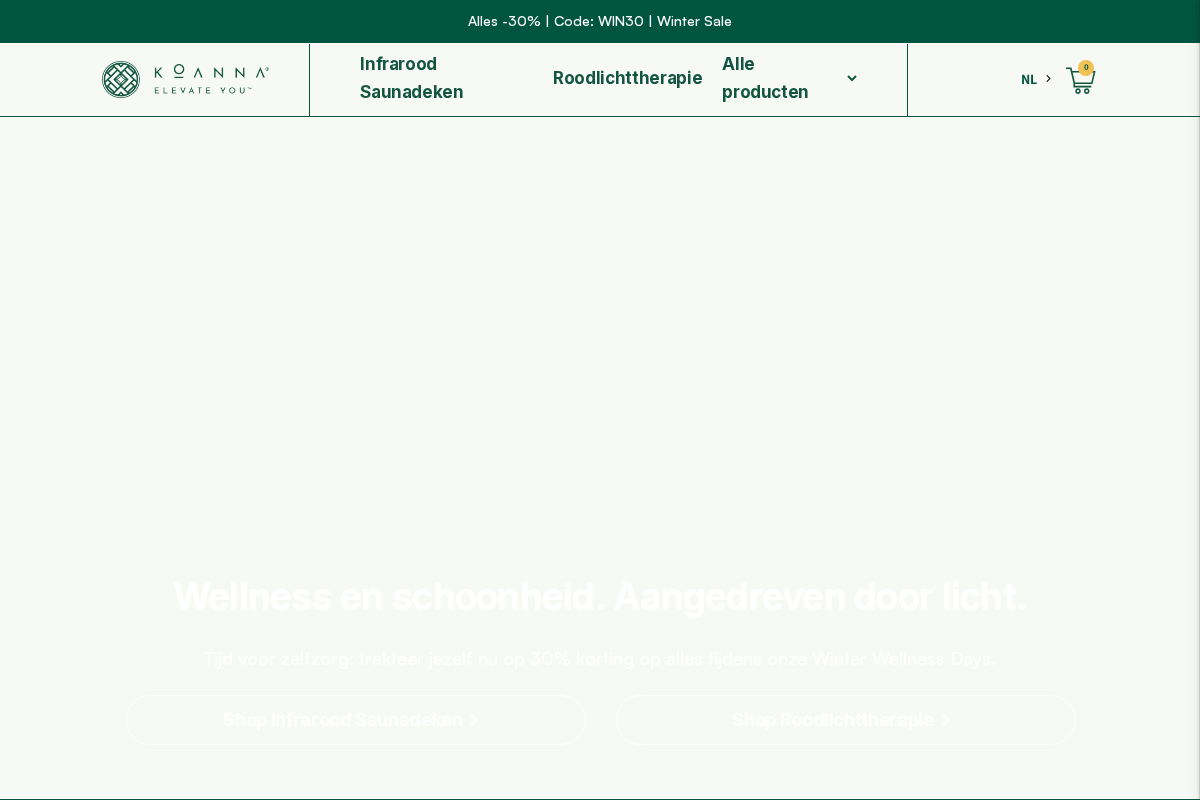Select Alle producten in the top navigation
This screenshot has height=800, width=1200.
tap(766, 78)
